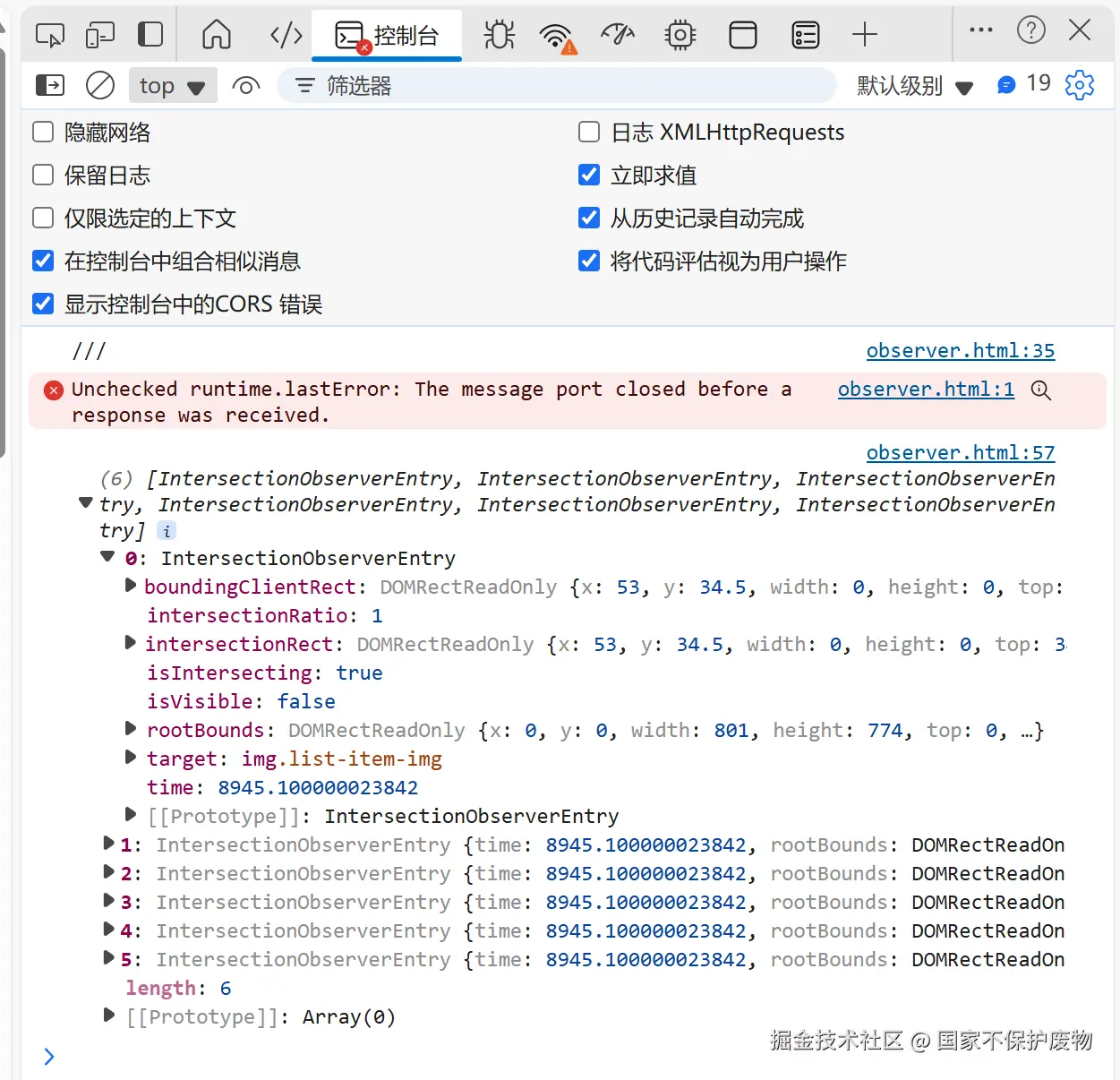Open the Performance panel
1120x1080 pixels.
(x=618, y=35)
